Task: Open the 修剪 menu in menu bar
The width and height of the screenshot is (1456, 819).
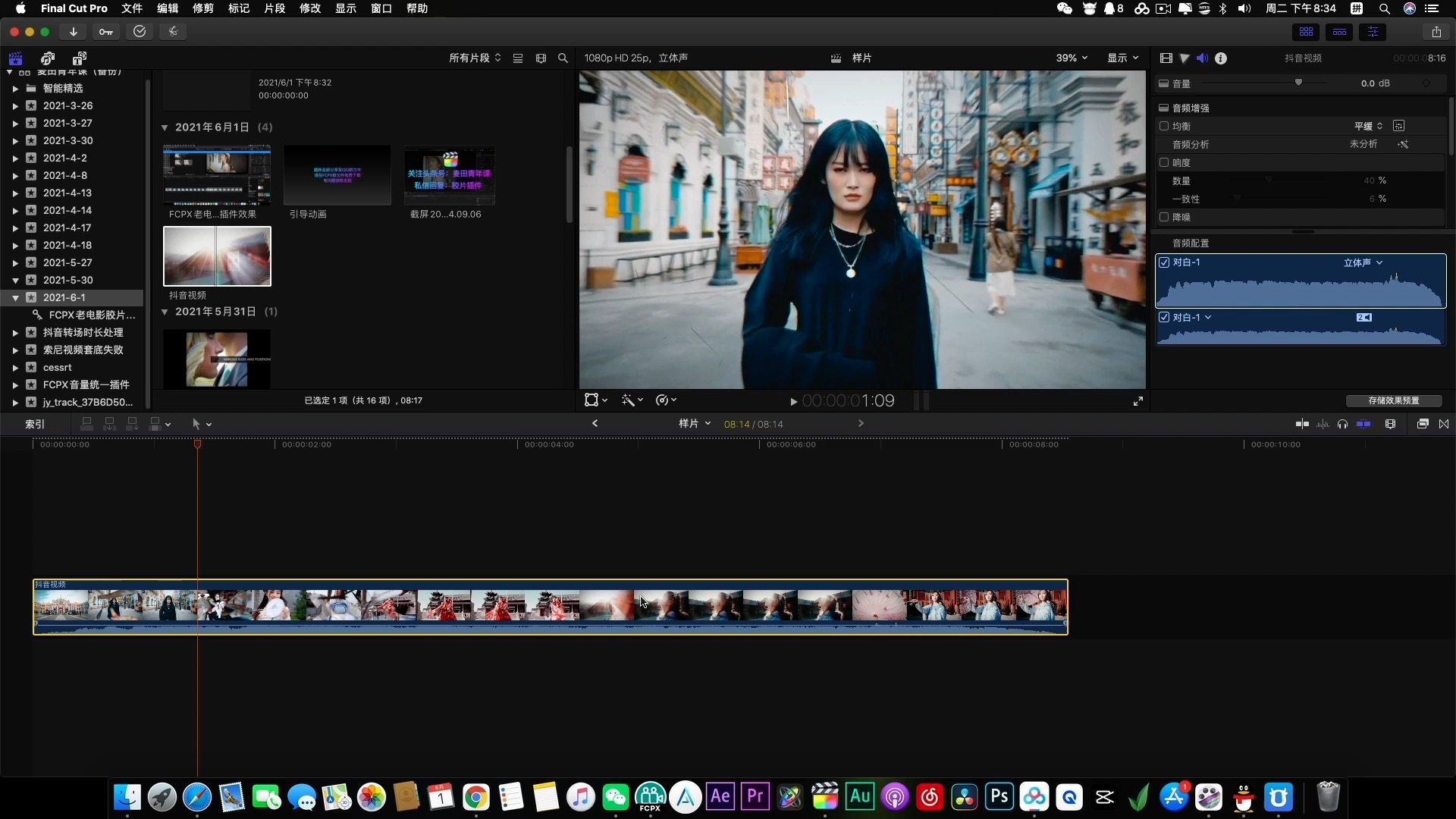Action: click(202, 8)
